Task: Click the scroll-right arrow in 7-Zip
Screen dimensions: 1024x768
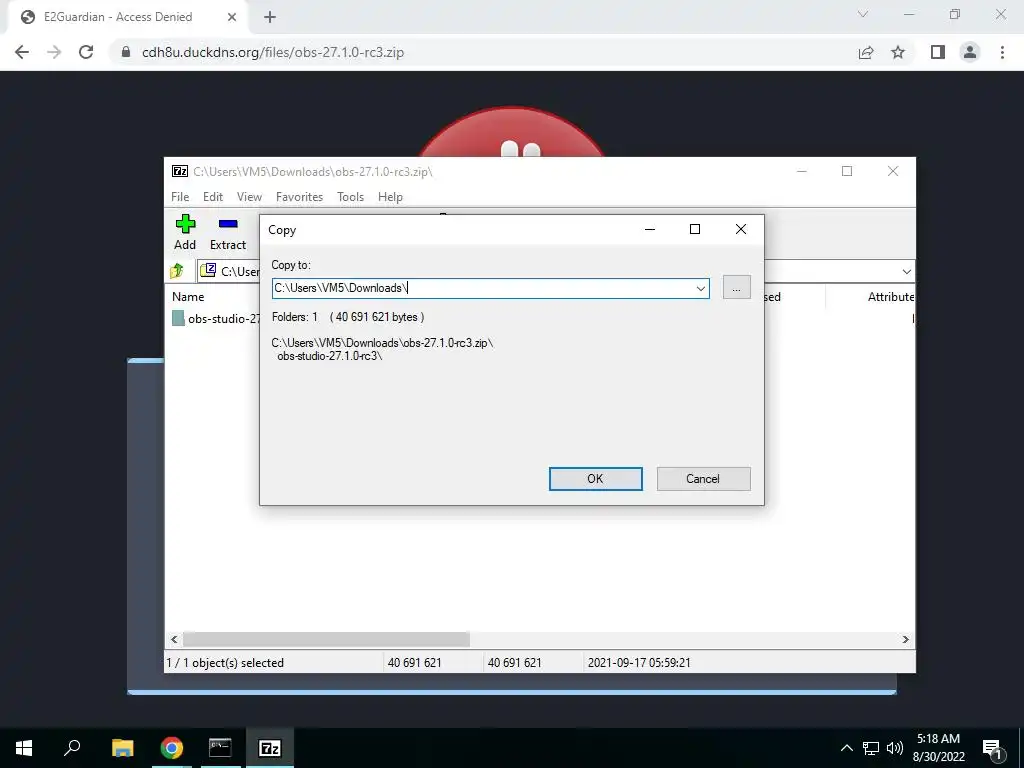Action: tap(906, 639)
